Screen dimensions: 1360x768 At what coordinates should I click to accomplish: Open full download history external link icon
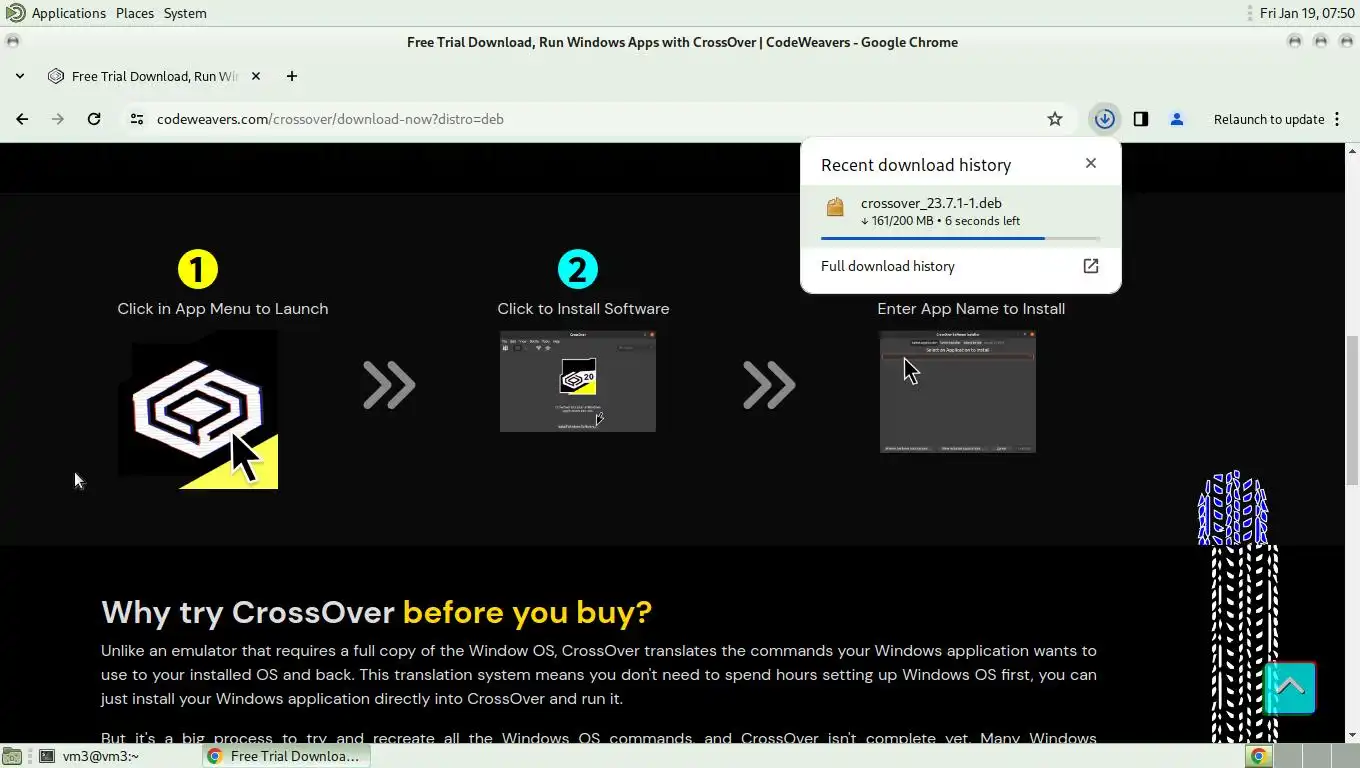click(x=1091, y=266)
